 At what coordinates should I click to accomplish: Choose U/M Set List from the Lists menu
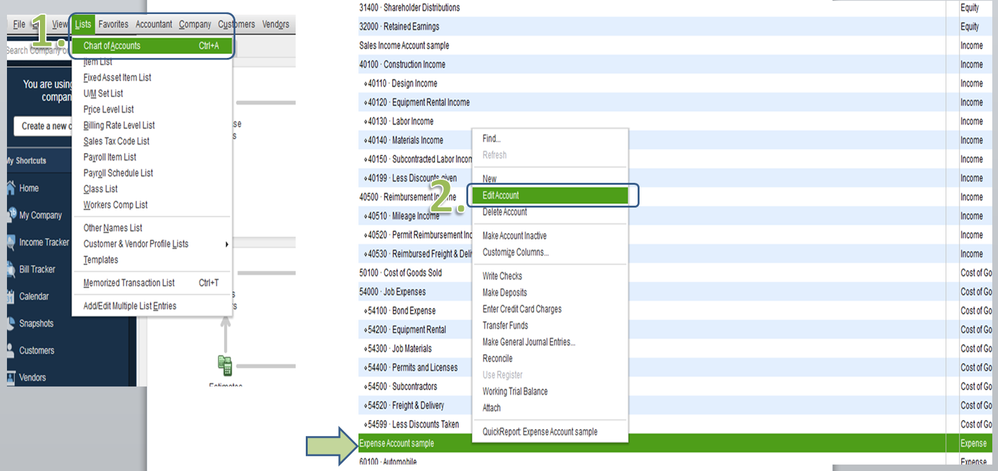click(103, 94)
